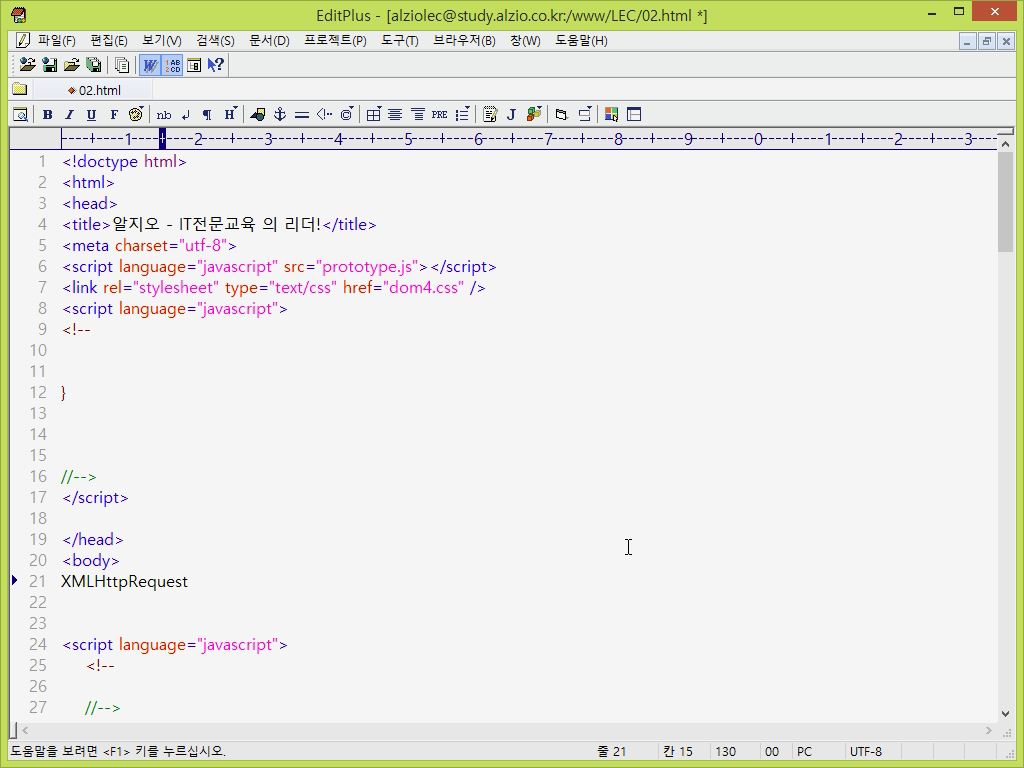Open the 창(W) menu
Viewport: 1024px width, 768px height.
point(525,40)
